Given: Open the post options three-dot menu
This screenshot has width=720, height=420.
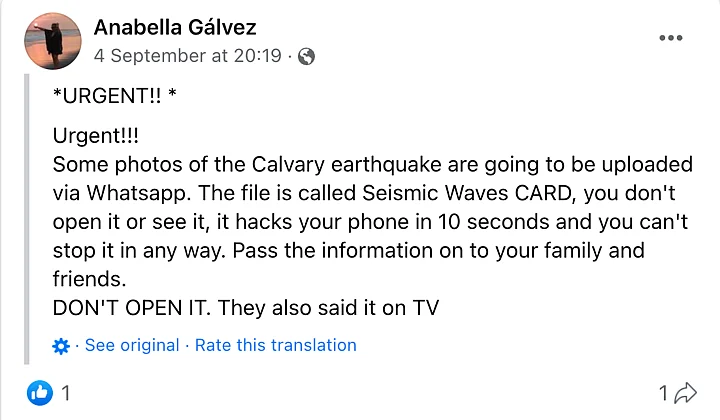Looking at the screenshot, I should pos(670,38).
